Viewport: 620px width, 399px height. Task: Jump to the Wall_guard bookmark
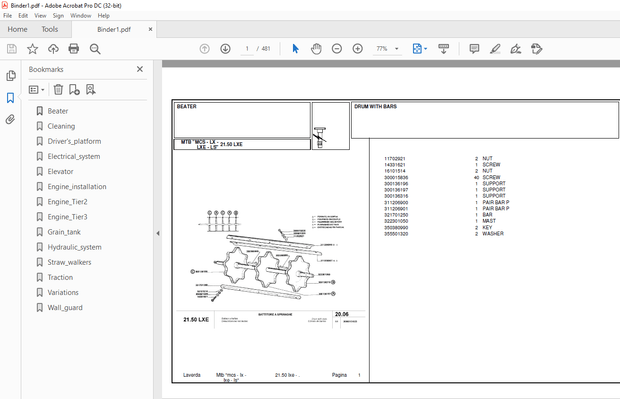[65, 308]
